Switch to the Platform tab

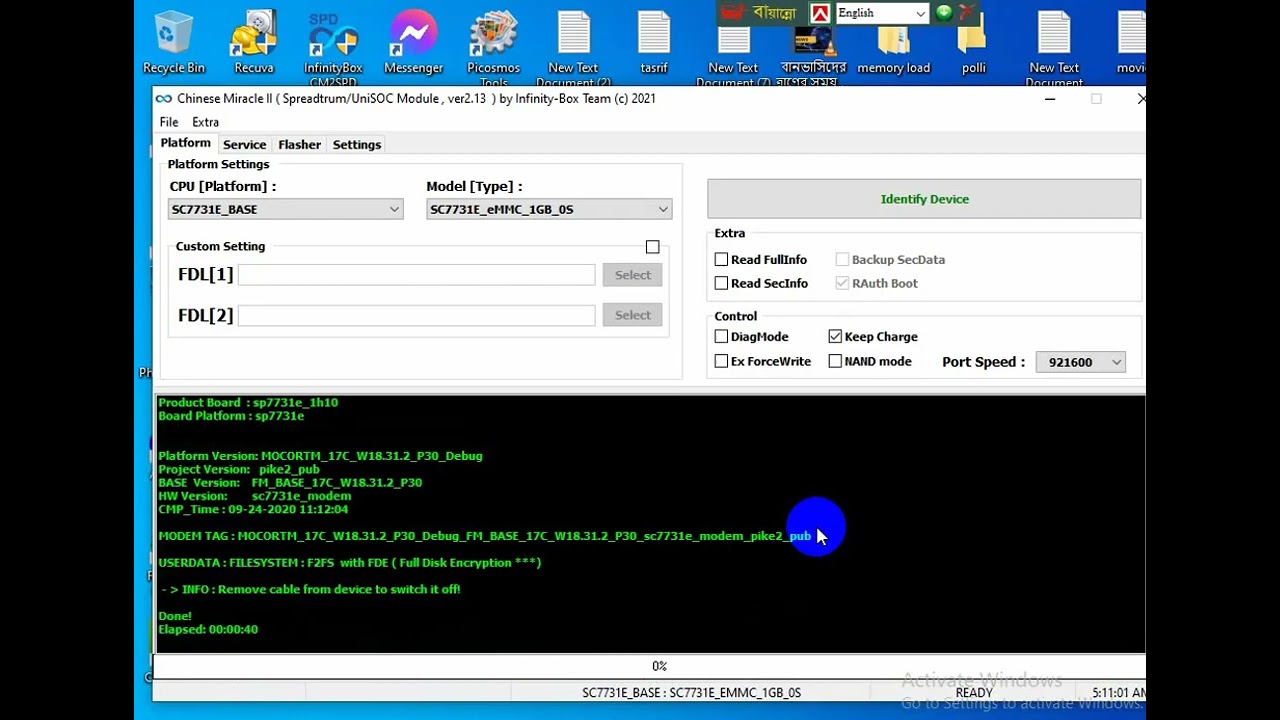(x=186, y=144)
